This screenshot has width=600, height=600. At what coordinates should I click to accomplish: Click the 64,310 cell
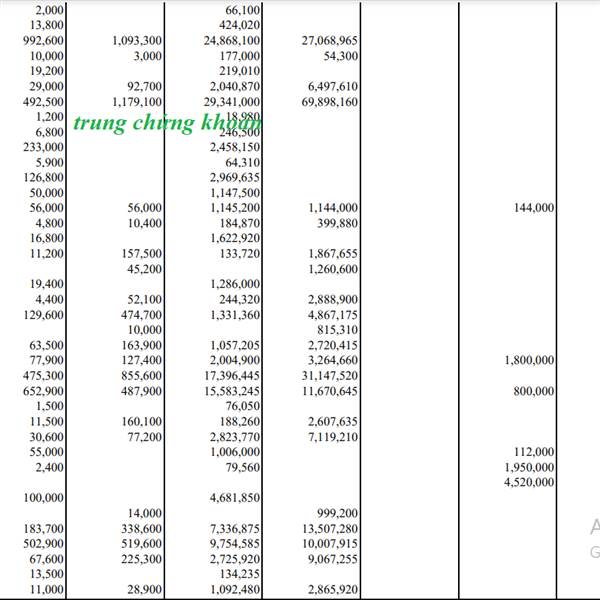point(243,163)
